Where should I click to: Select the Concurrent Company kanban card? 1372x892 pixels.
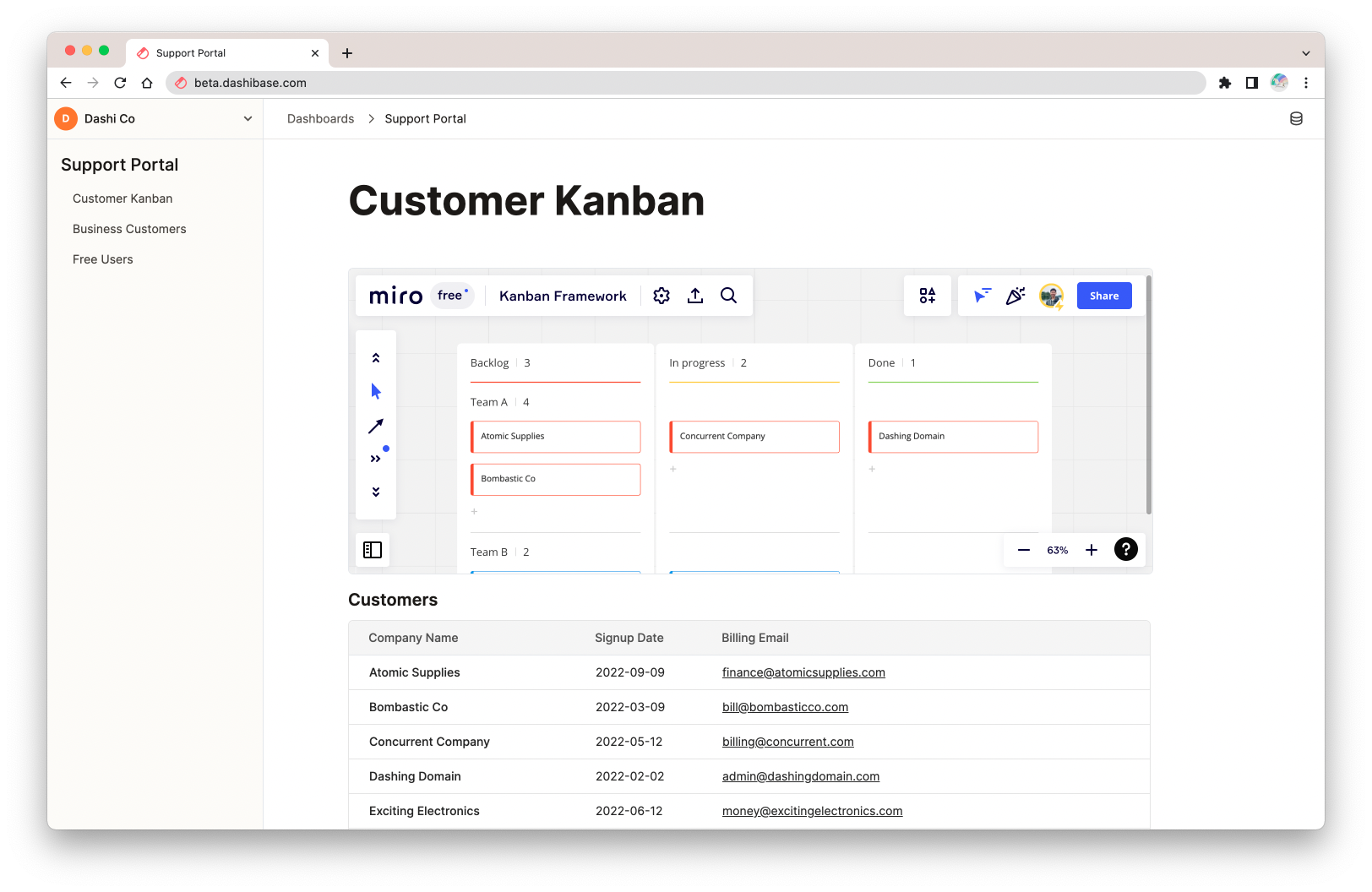coord(754,437)
